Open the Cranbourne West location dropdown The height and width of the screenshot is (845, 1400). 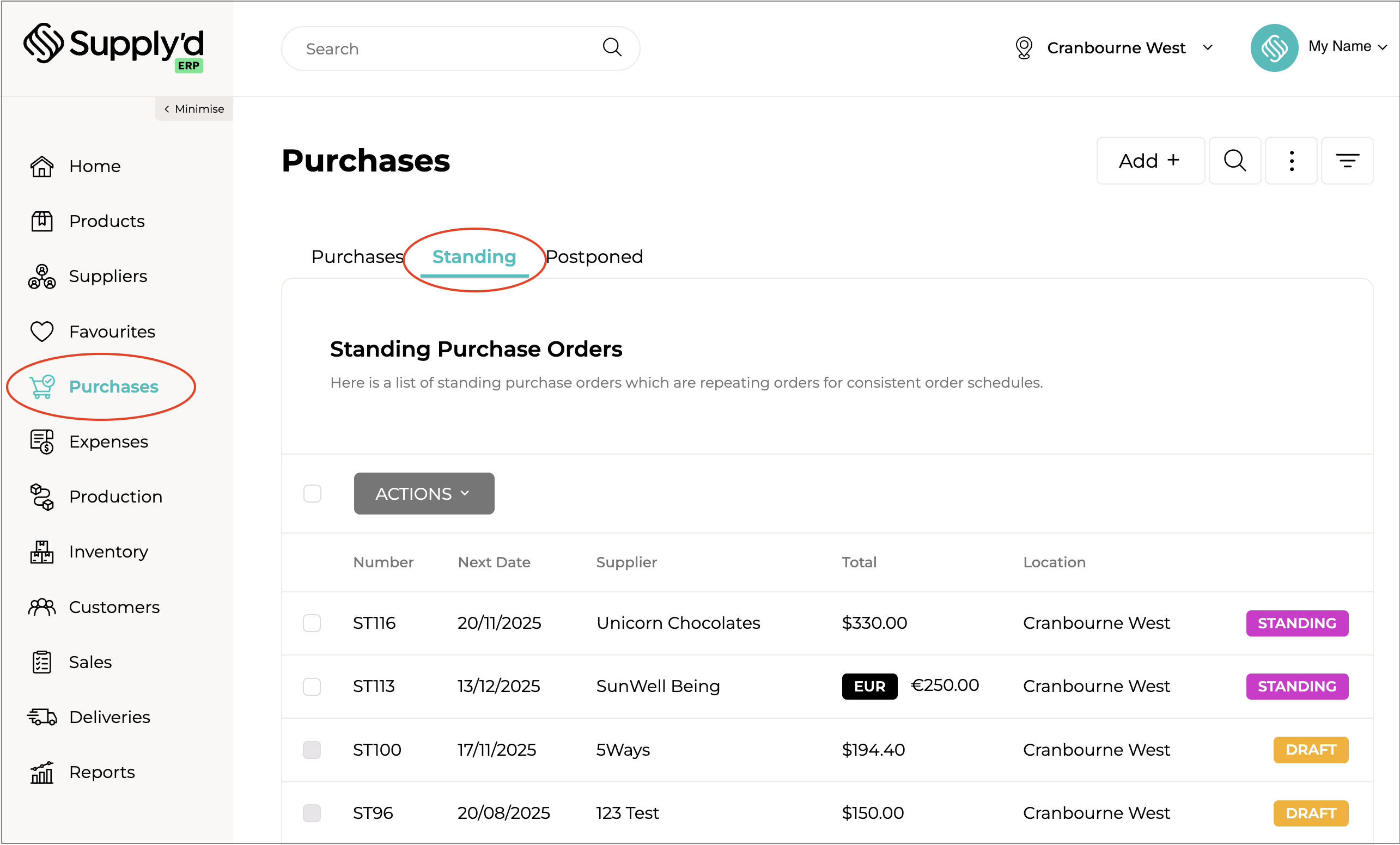[1115, 48]
